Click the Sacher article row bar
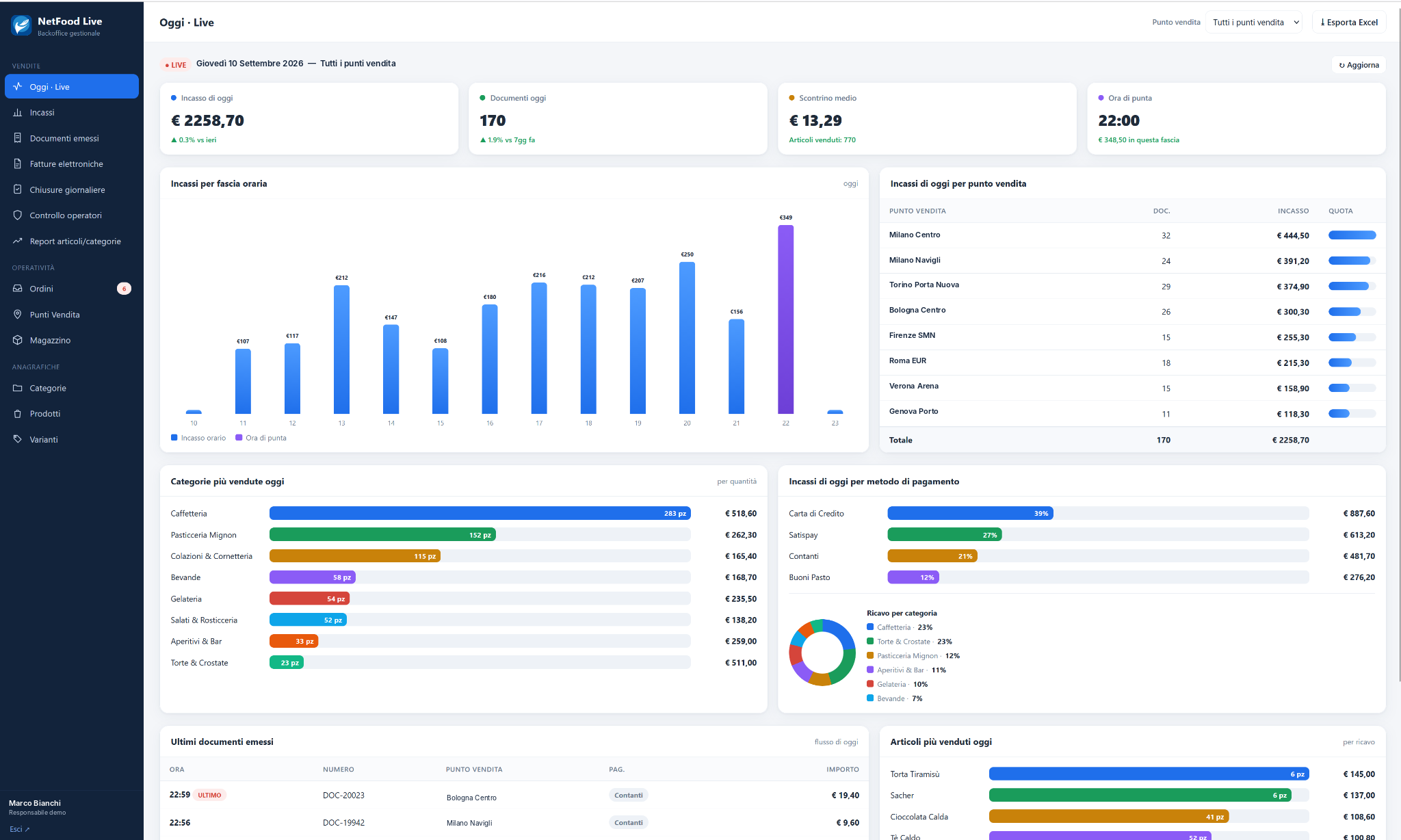This screenshot has width=1401, height=840. [x=1140, y=795]
